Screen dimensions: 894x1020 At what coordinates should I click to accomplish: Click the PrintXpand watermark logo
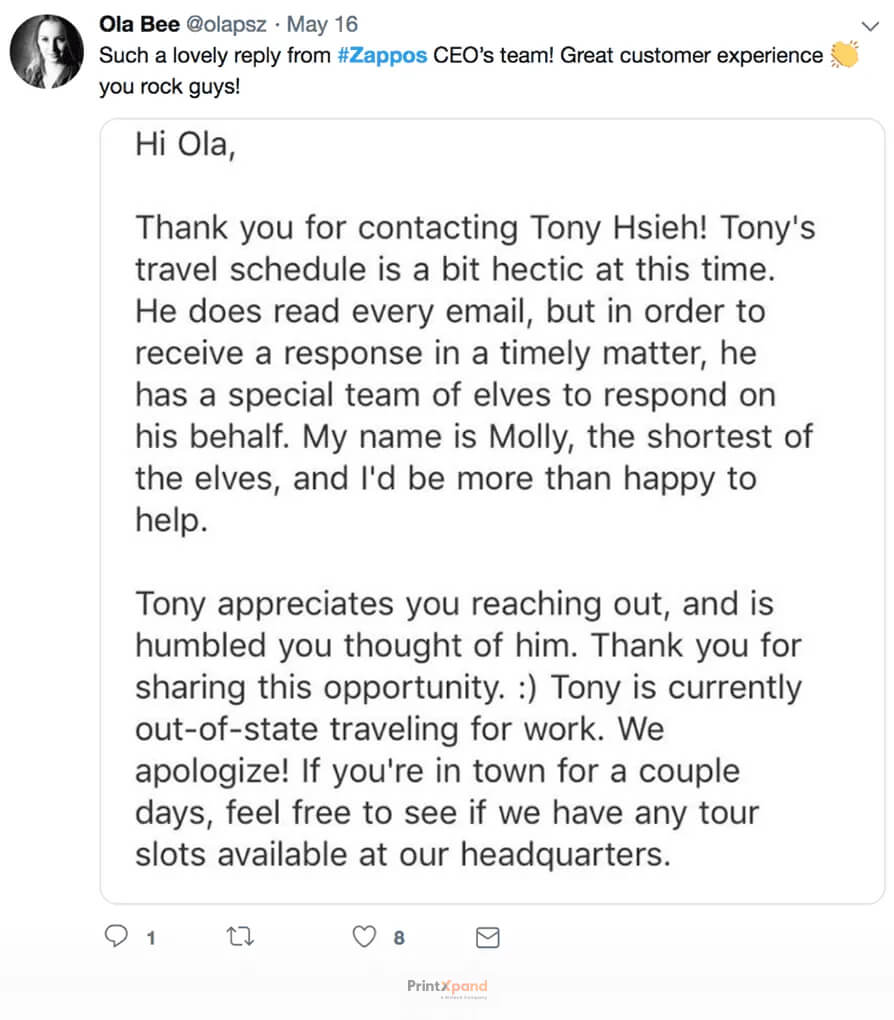point(447,988)
